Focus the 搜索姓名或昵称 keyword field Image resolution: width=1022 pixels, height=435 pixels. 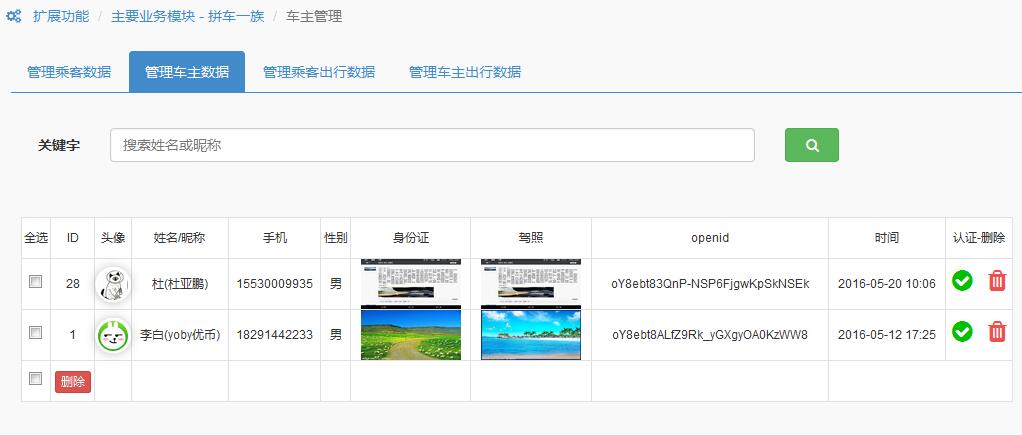click(x=432, y=145)
